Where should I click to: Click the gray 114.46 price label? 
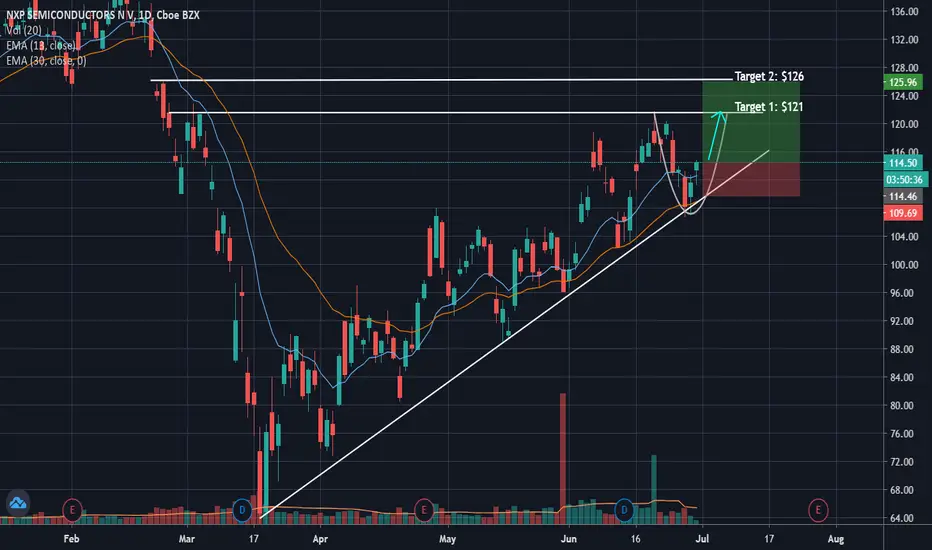903,196
